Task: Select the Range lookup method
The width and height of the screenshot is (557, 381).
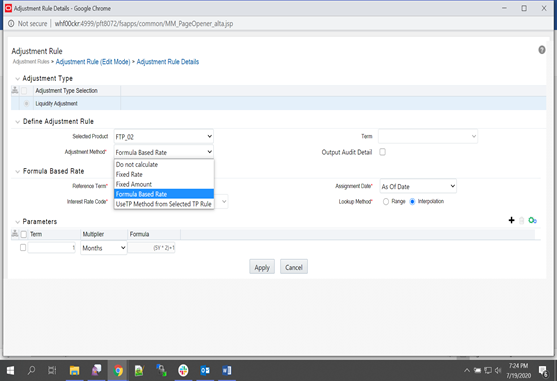Action: click(x=386, y=202)
